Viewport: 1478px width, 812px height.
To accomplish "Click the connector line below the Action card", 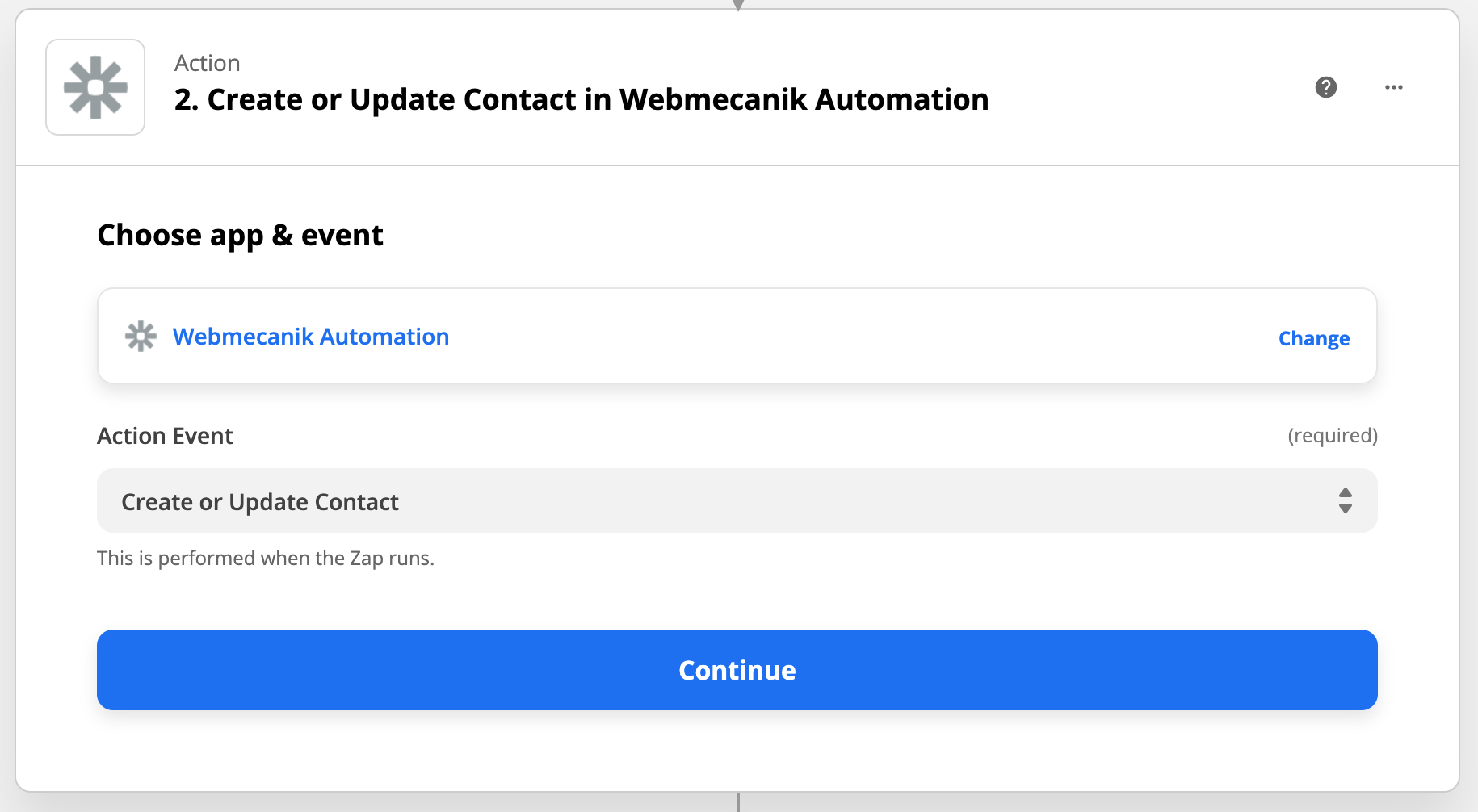I will click(737, 802).
